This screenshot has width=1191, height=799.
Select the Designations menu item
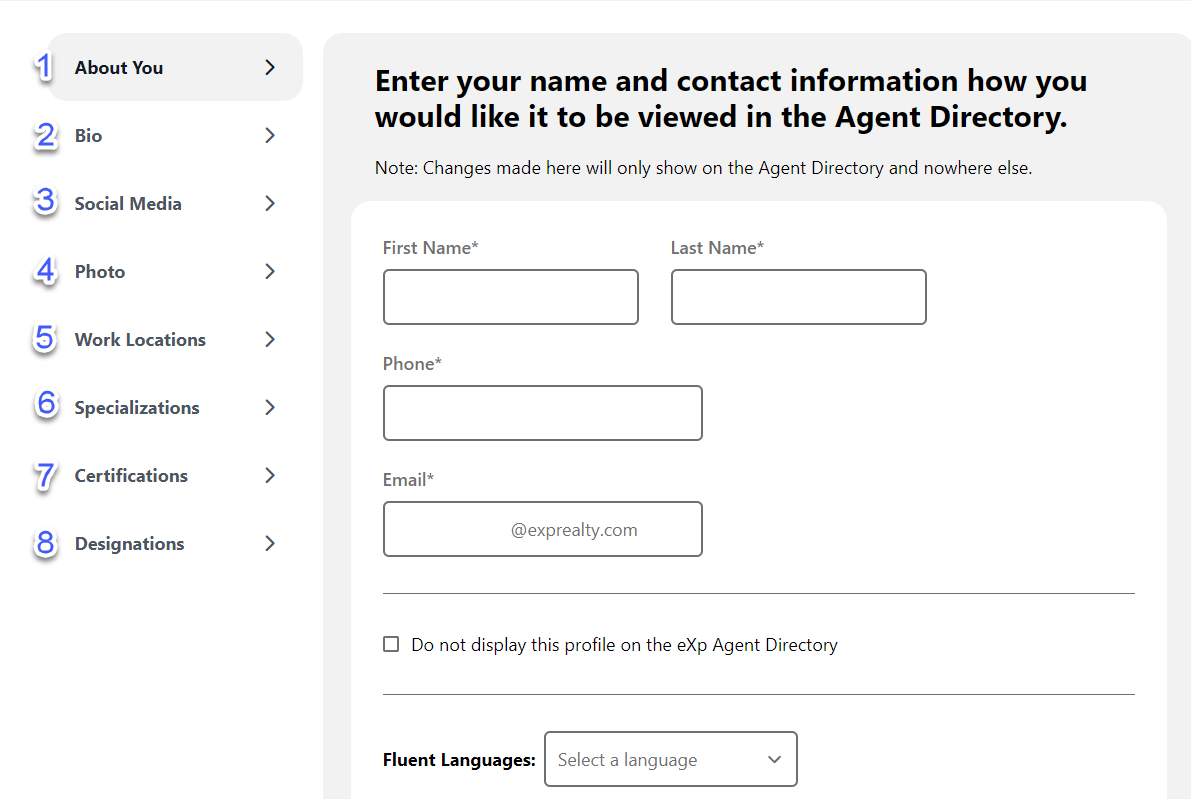point(130,544)
